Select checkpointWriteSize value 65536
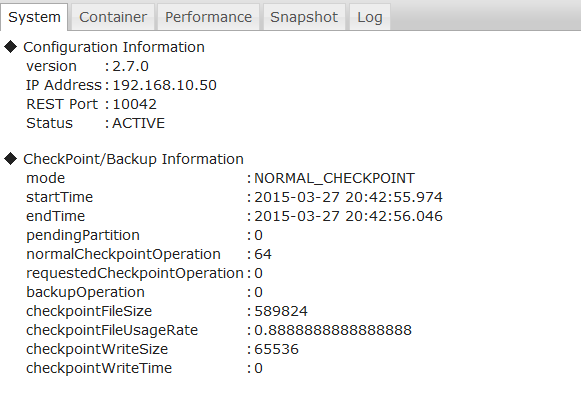The image size is (581, 413). (276, 349)
